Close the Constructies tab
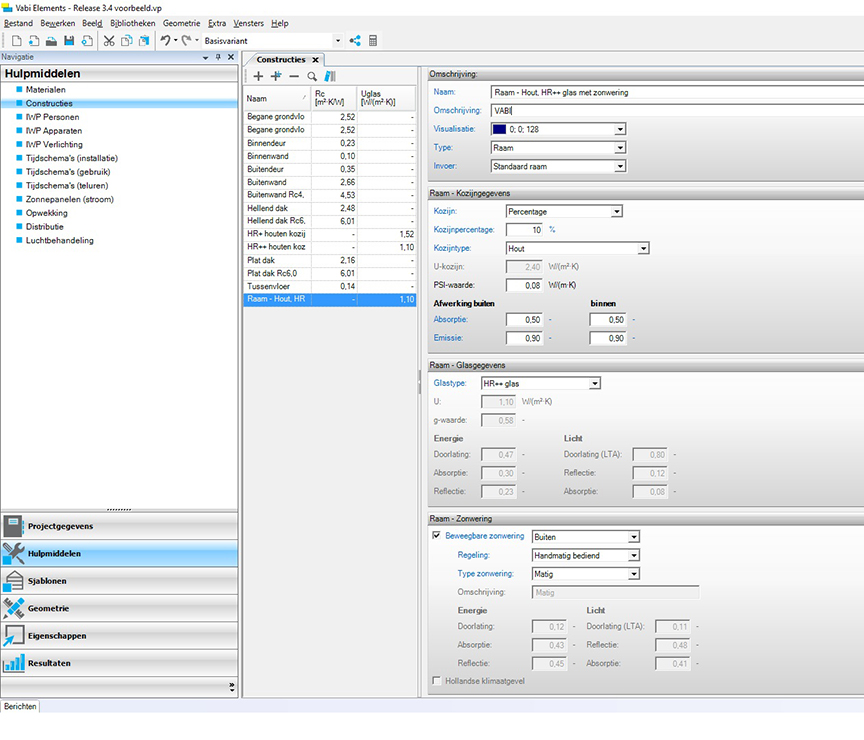 click(316, 60)
